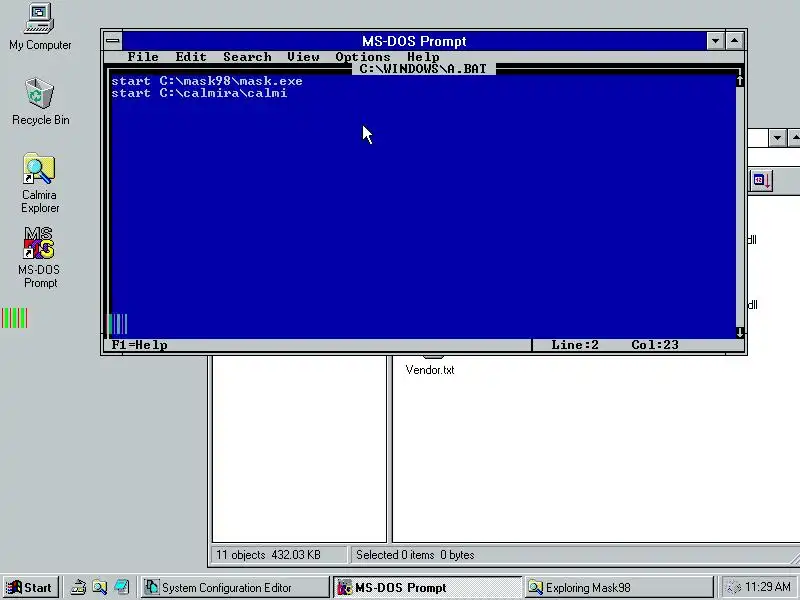
Task: Click the editor scrollbar up arrow
Action: 740,81
